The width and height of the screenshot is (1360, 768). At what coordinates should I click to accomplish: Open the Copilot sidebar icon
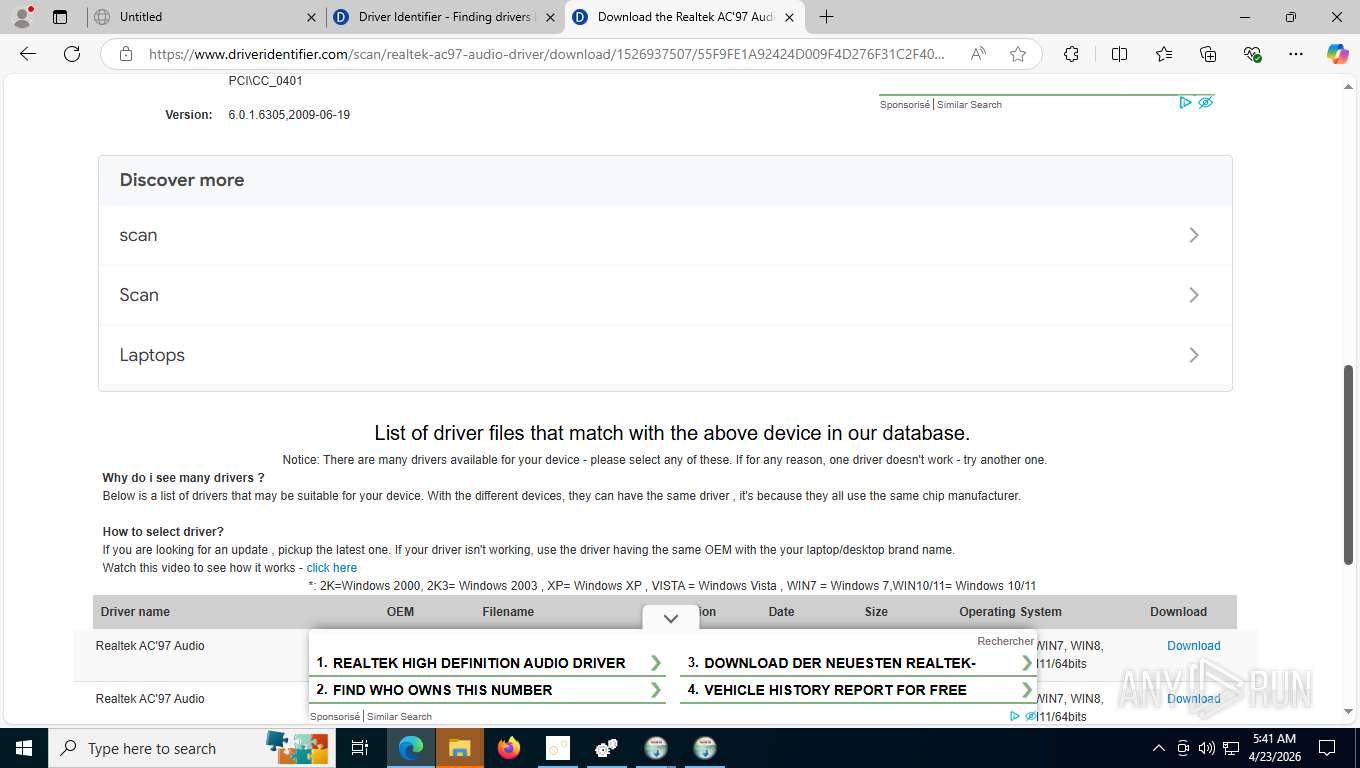[1337, 54]
